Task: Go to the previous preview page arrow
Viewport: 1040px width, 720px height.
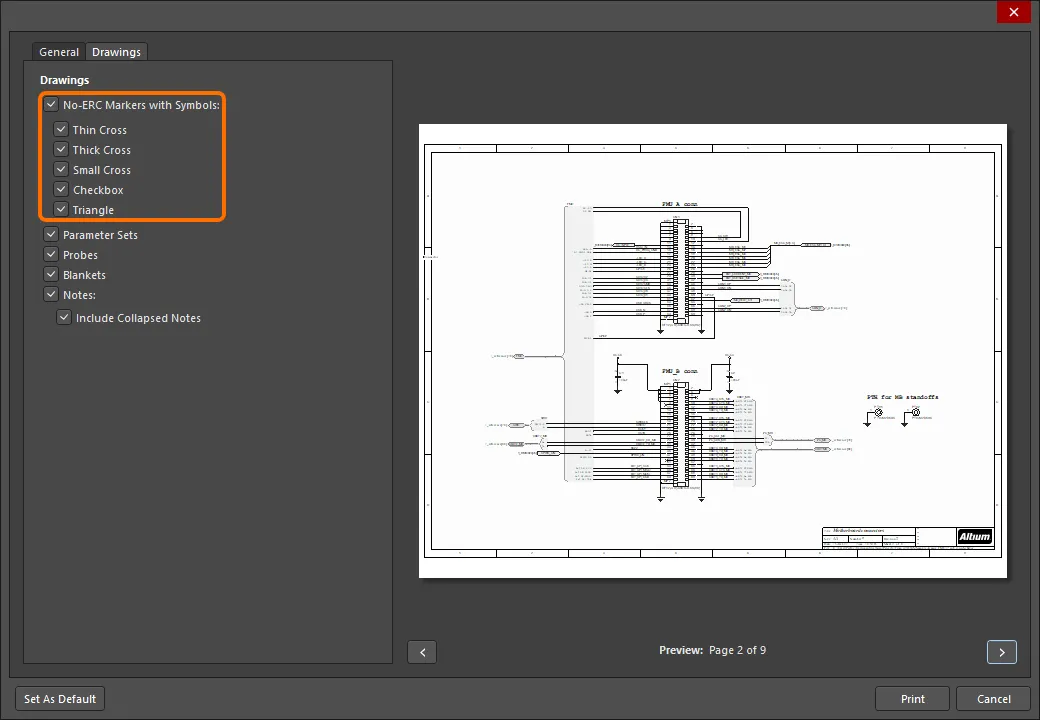Action: (x=422, y=652)
